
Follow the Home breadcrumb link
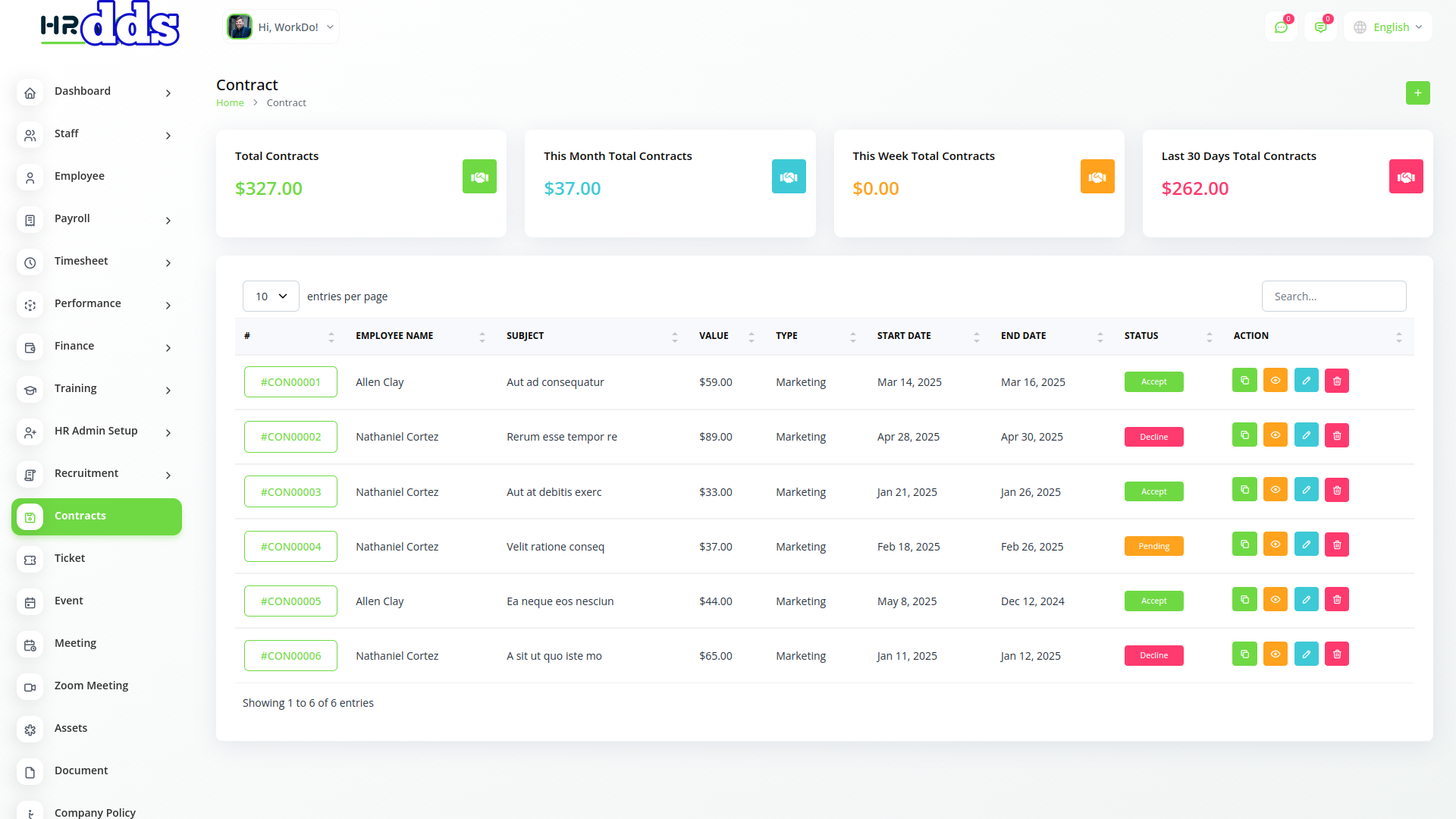click(x=230, y=103)
